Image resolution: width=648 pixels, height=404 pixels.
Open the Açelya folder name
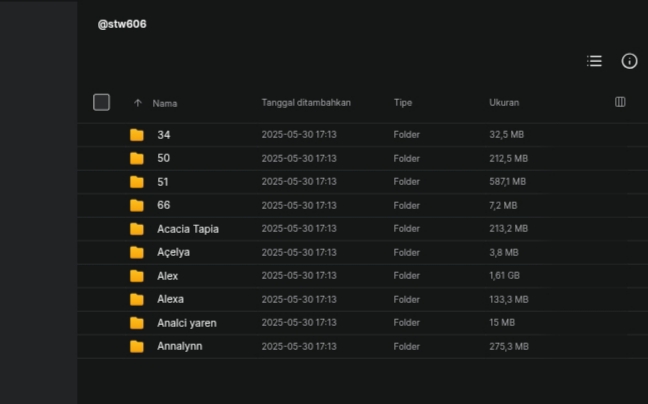[x=174, y=252]
